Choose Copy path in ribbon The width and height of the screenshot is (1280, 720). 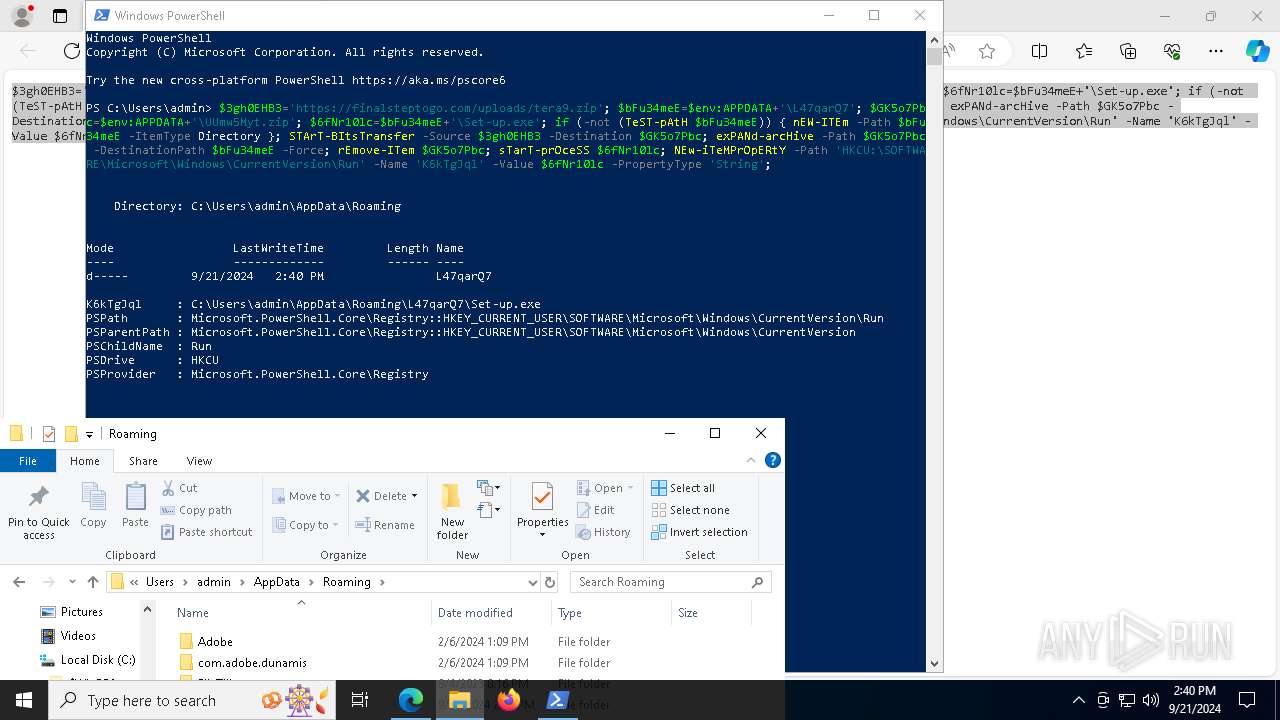(196, 510)
